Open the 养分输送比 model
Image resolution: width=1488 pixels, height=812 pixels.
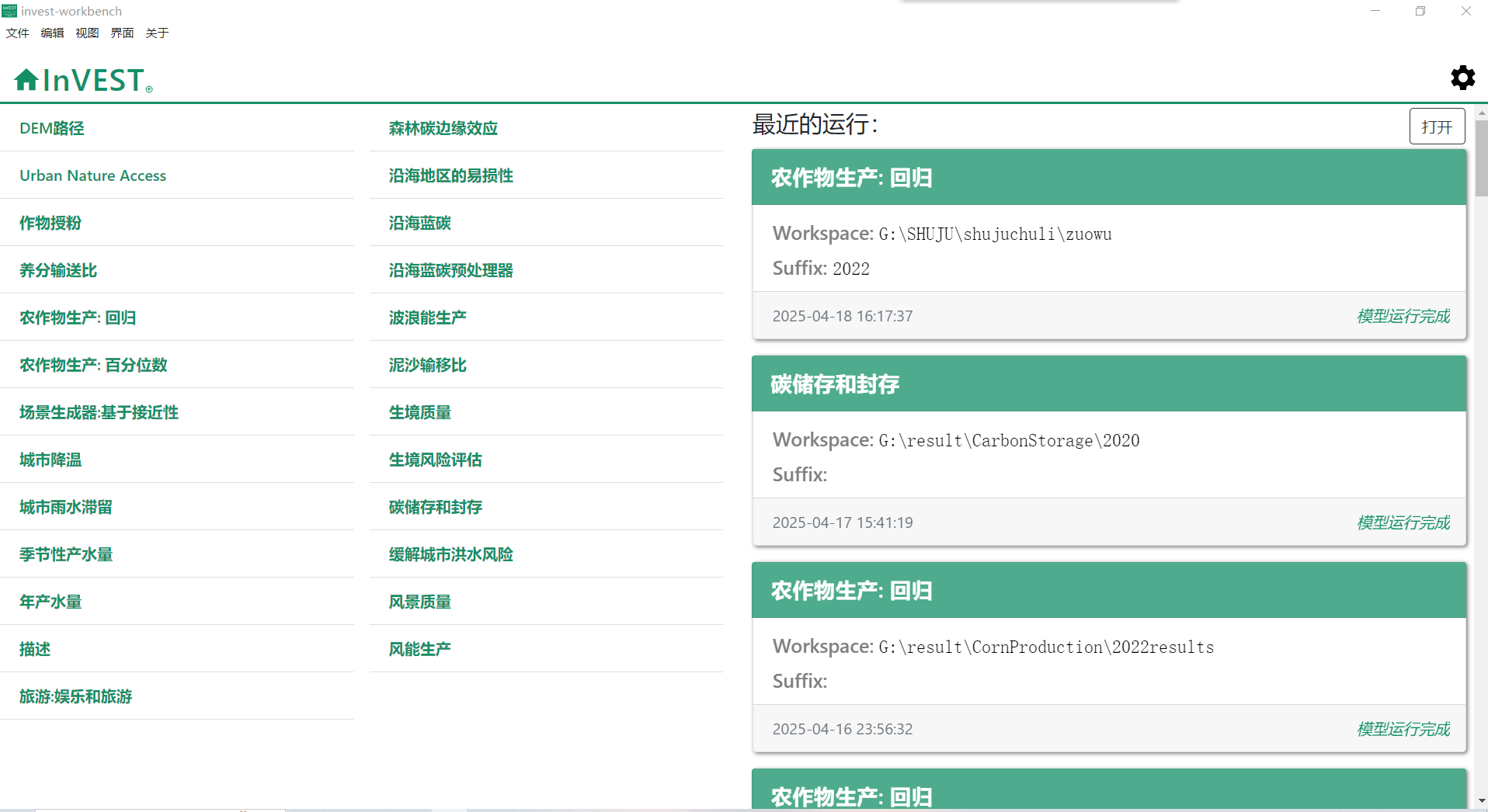177,270
